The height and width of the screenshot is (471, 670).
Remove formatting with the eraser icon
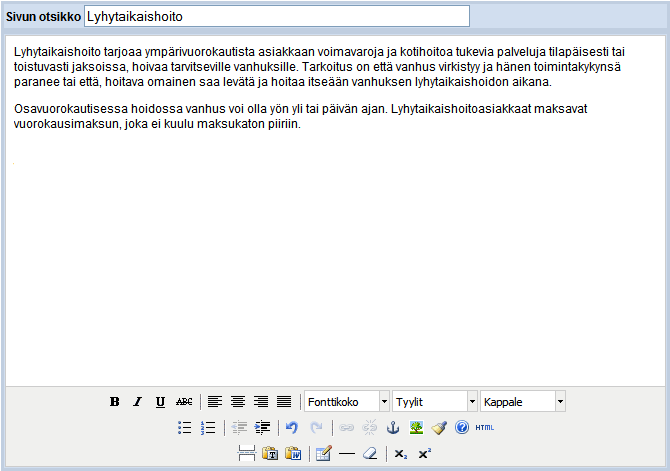[370, 453]
